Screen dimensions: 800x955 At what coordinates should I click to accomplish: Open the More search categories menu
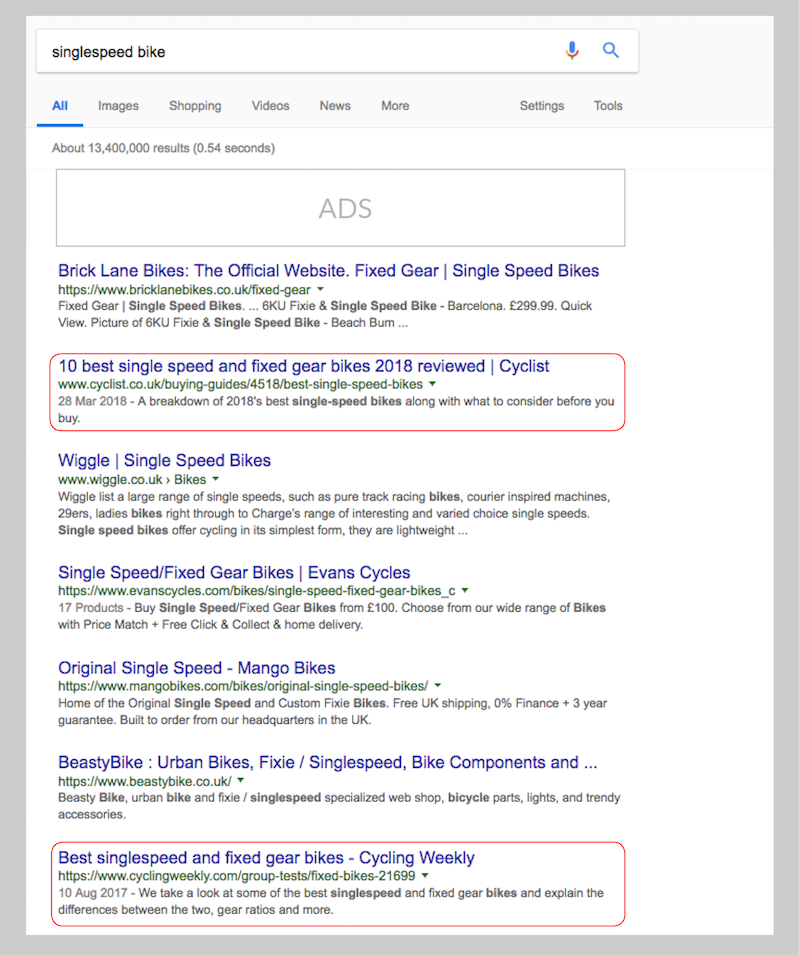(x=395, y=106)
